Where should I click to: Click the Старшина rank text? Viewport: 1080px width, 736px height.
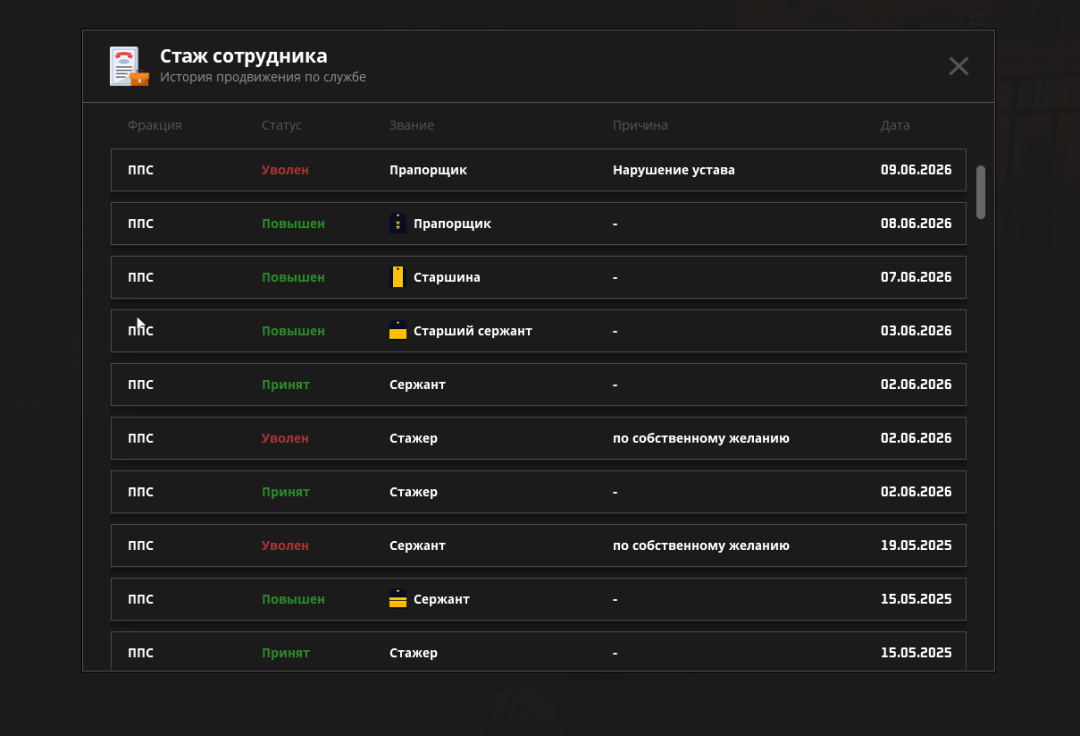(446, 277)
